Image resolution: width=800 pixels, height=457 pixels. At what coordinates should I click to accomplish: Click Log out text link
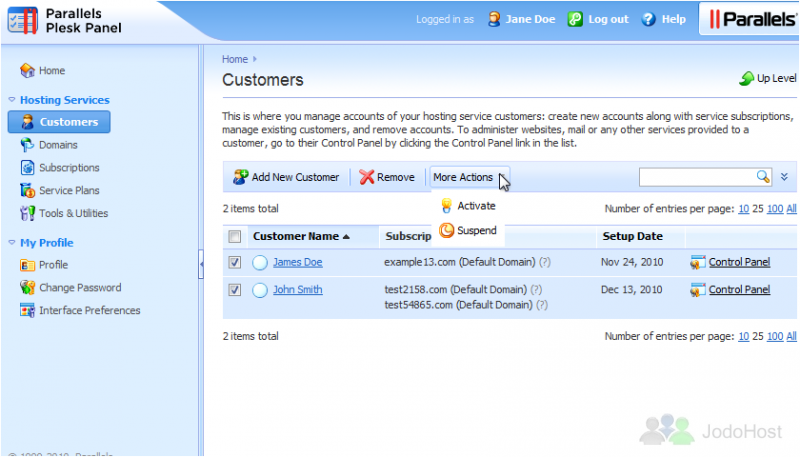(608, 19)
